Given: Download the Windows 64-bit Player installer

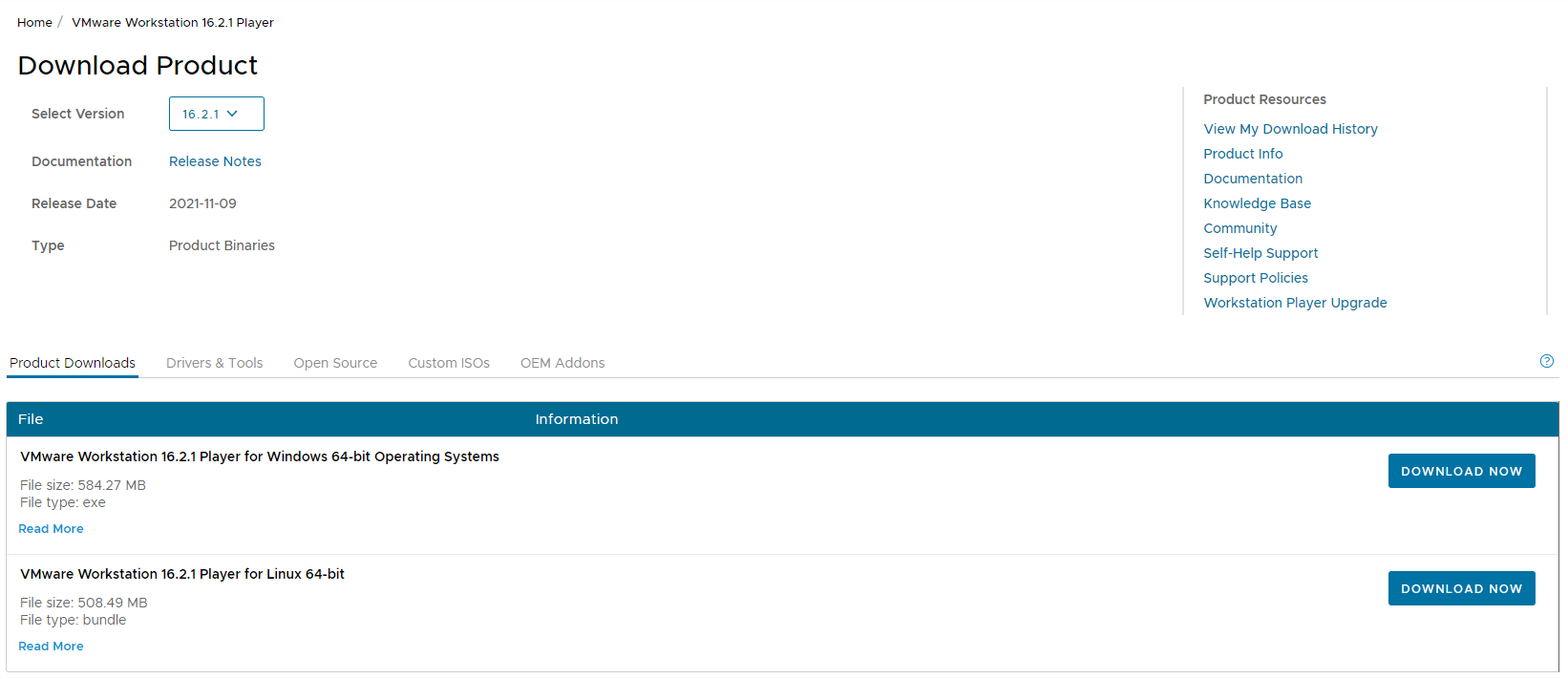Looking at the screenshot, I should coord(1461,471).
